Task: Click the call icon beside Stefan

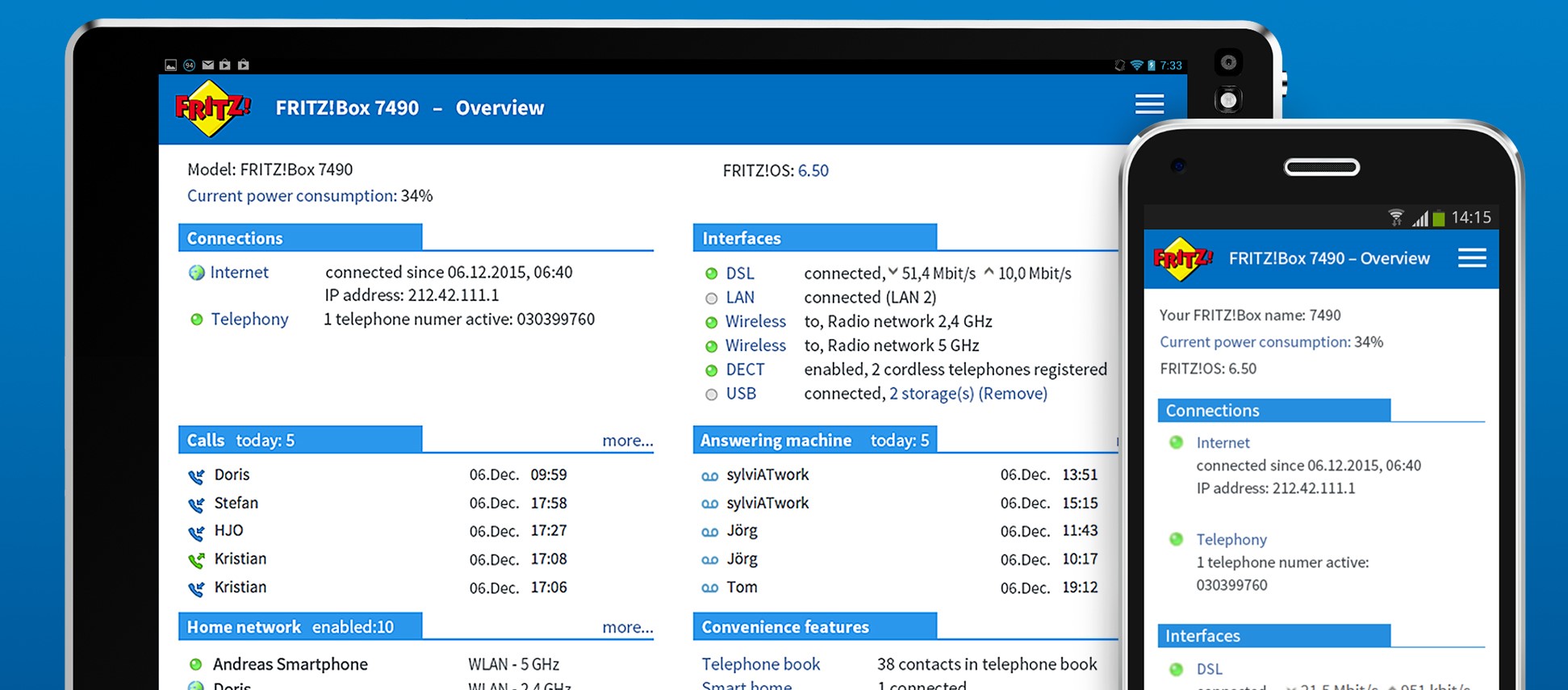Action: (x=196, y=504)
